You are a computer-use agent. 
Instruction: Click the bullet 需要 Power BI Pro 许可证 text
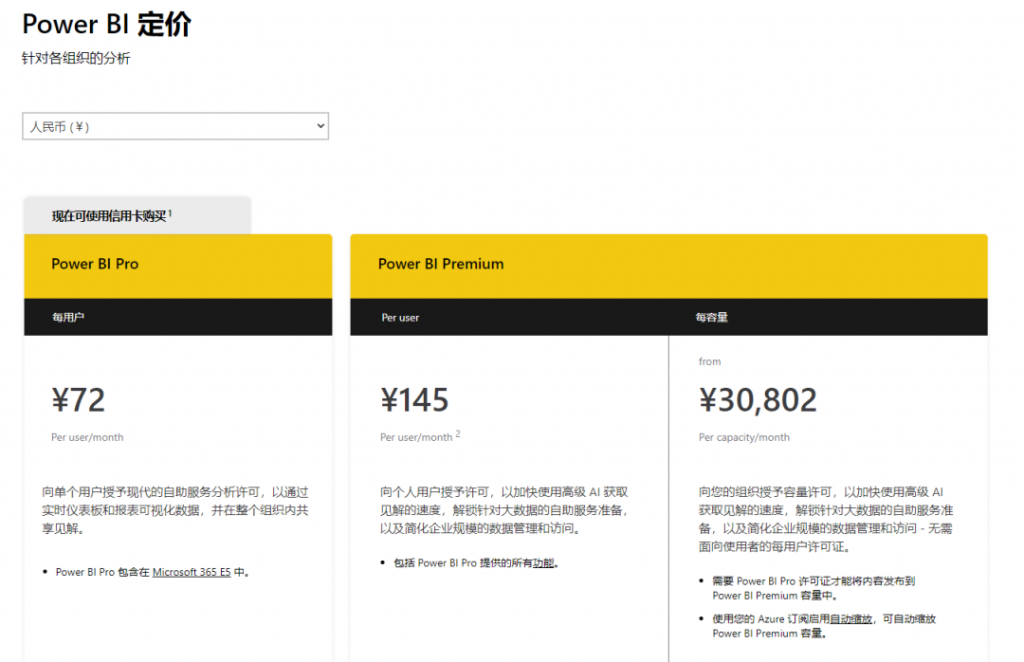[x=813, y=588]
